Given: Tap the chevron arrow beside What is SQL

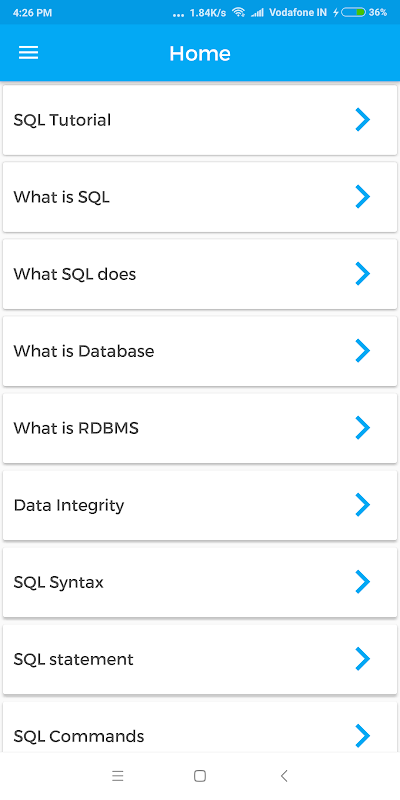Looking at the screenshot, I should 362,197.
